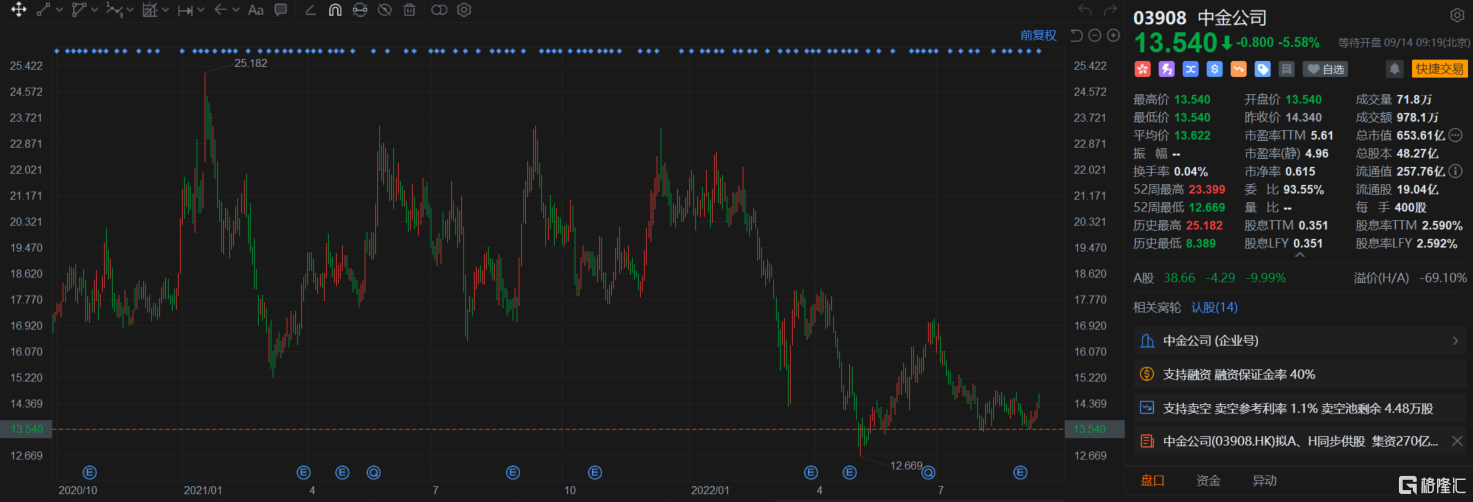Click the 快捷交易 quick trade button
The width and height of the screenshot is (1473, 502).
point(1438,69)
